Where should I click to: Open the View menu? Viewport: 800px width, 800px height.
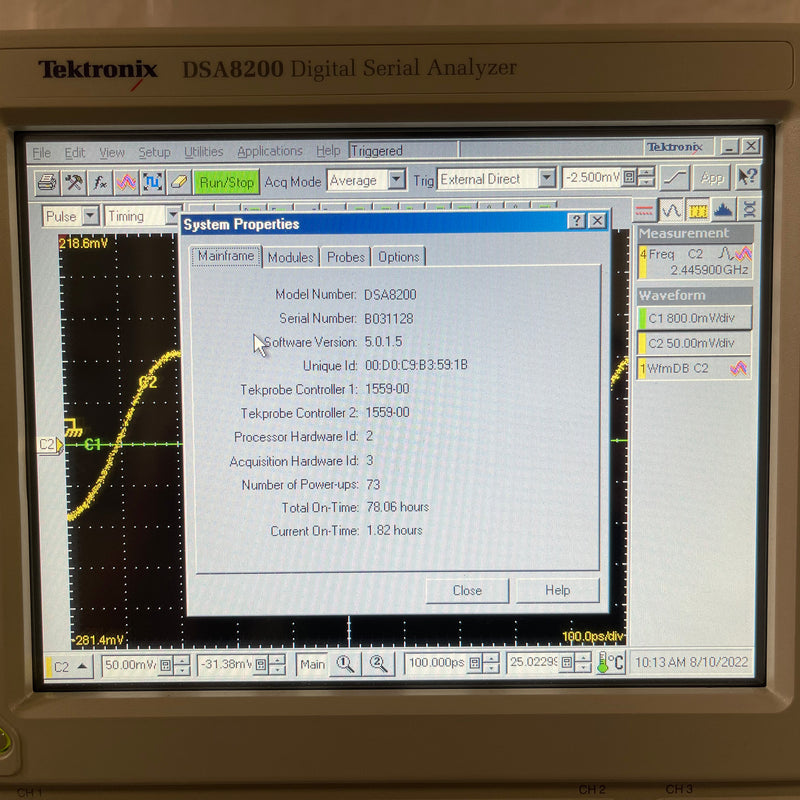[112, 153]
